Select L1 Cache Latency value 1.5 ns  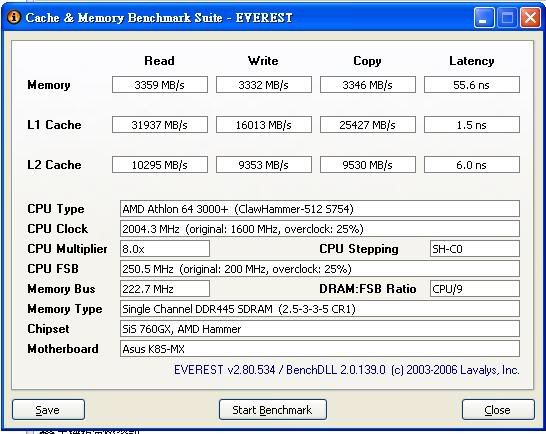pyautogui.click(x=472, y=125)
